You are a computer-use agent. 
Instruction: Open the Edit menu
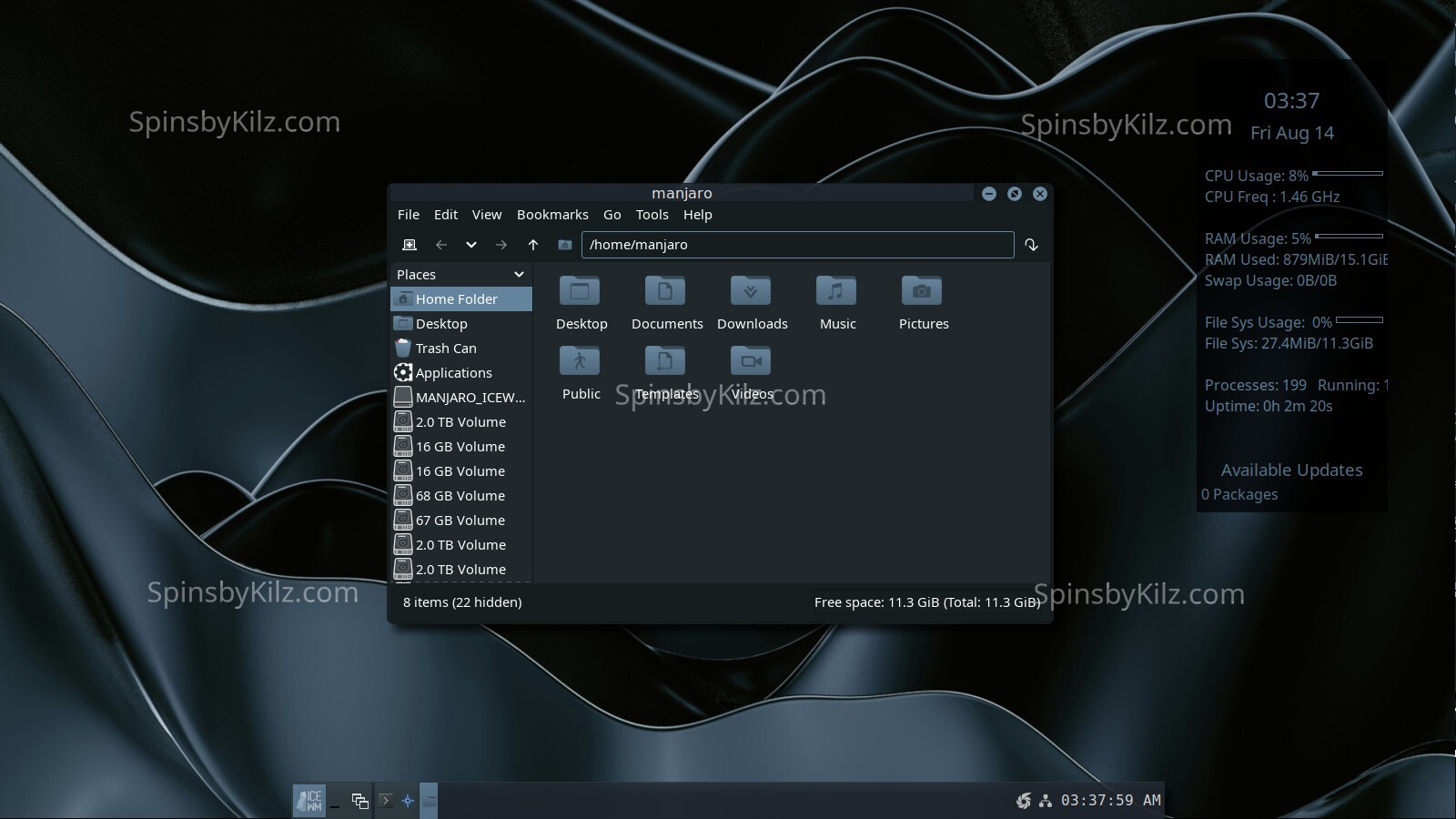tap(446, 215)
